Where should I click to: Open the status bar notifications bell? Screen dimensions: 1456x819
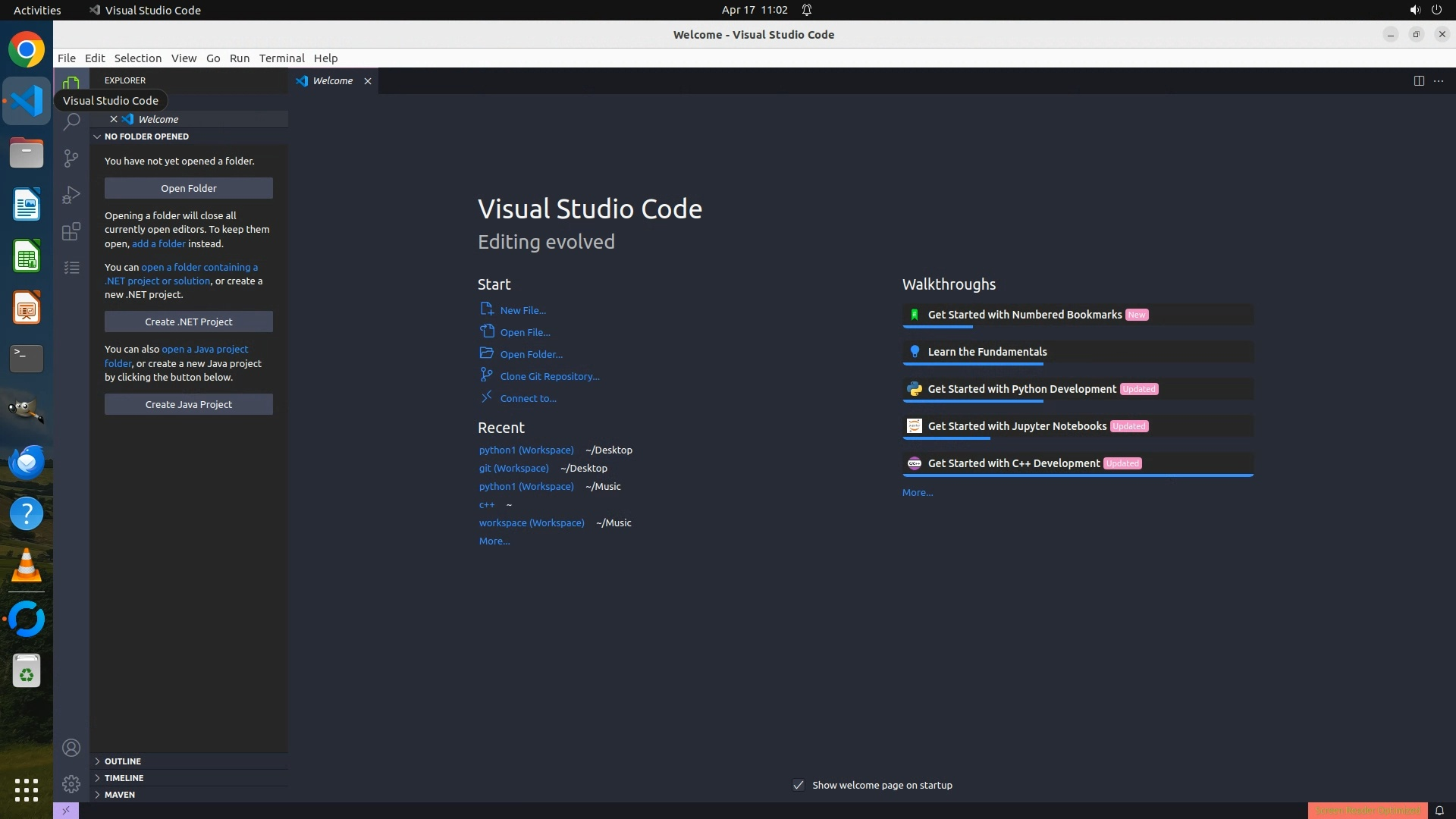[x=1439, y=811]
